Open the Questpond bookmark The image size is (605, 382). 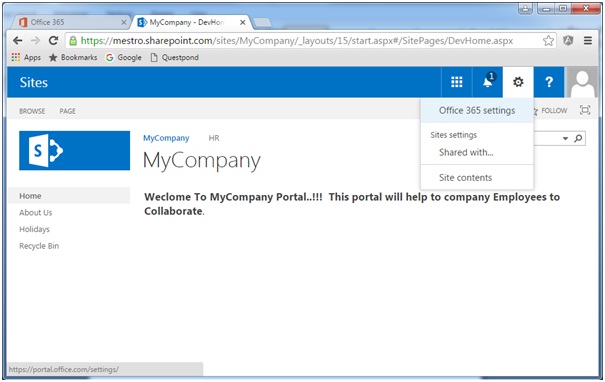pos(175,57)
